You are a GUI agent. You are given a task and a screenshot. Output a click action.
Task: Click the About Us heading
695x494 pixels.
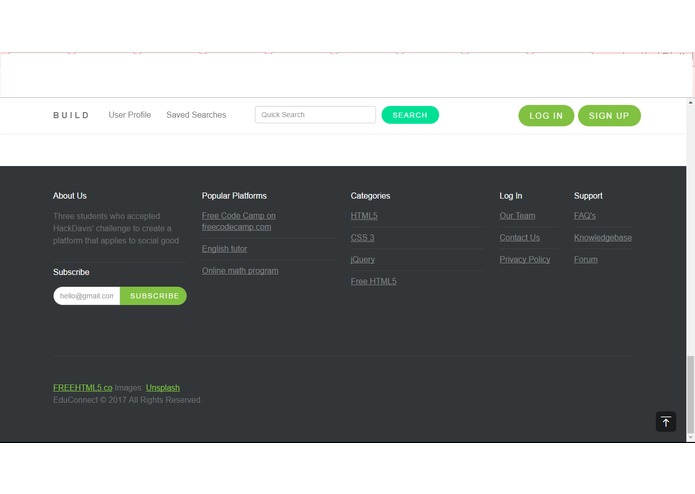[70, 196]
